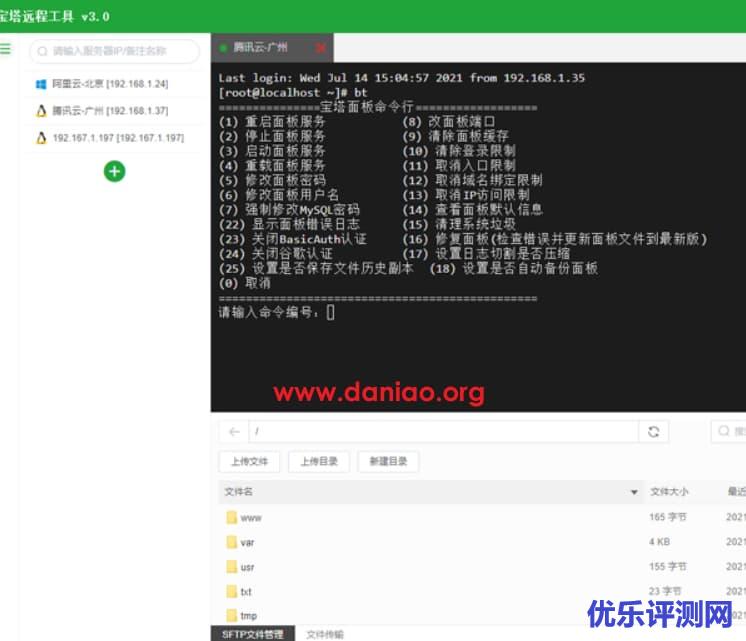
Task: Click the txt folder icon
Action: tap(232, 592)
